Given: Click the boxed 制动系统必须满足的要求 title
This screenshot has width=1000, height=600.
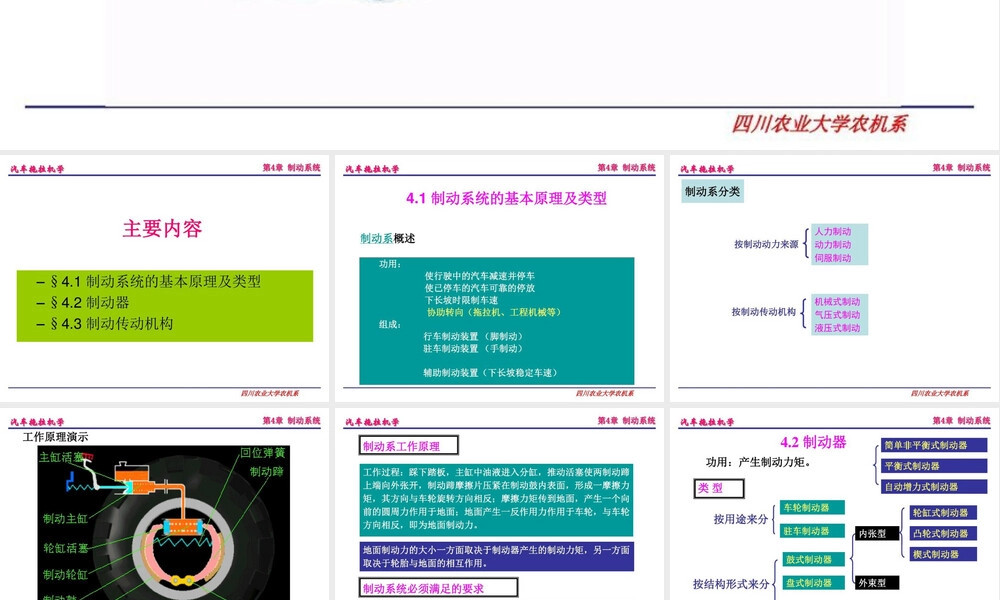Looking at the screenshot, I should point(438,587).
